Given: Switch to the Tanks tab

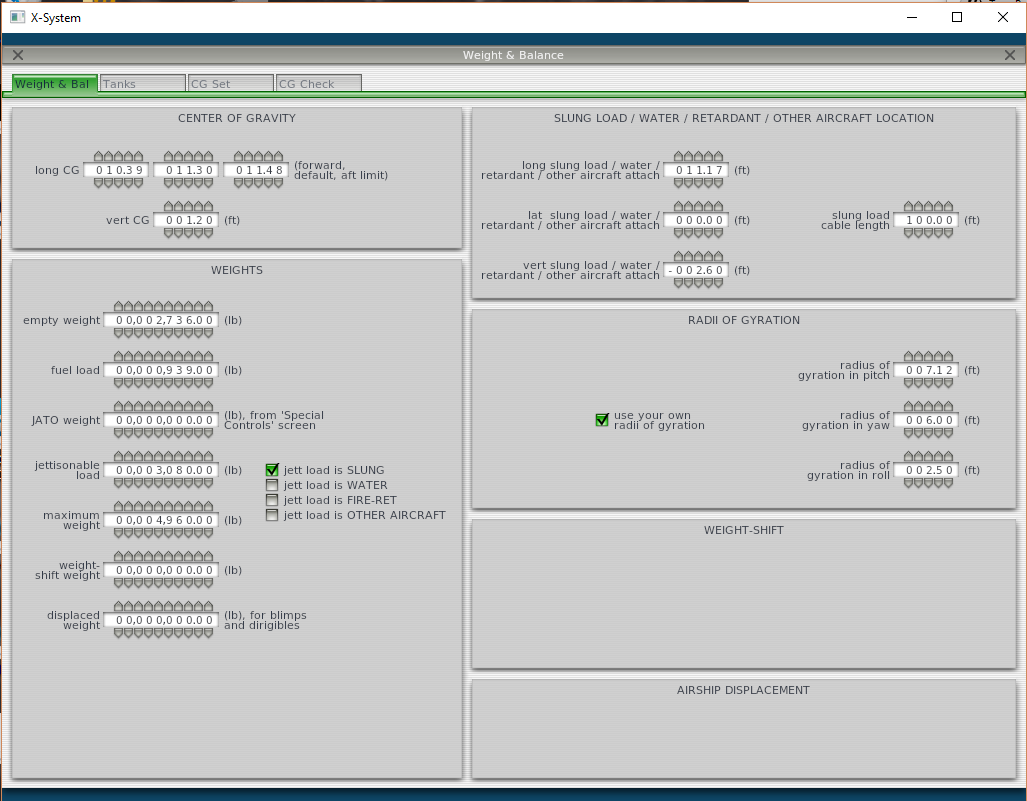Looking at the screenshot, I should pos(143,83).
